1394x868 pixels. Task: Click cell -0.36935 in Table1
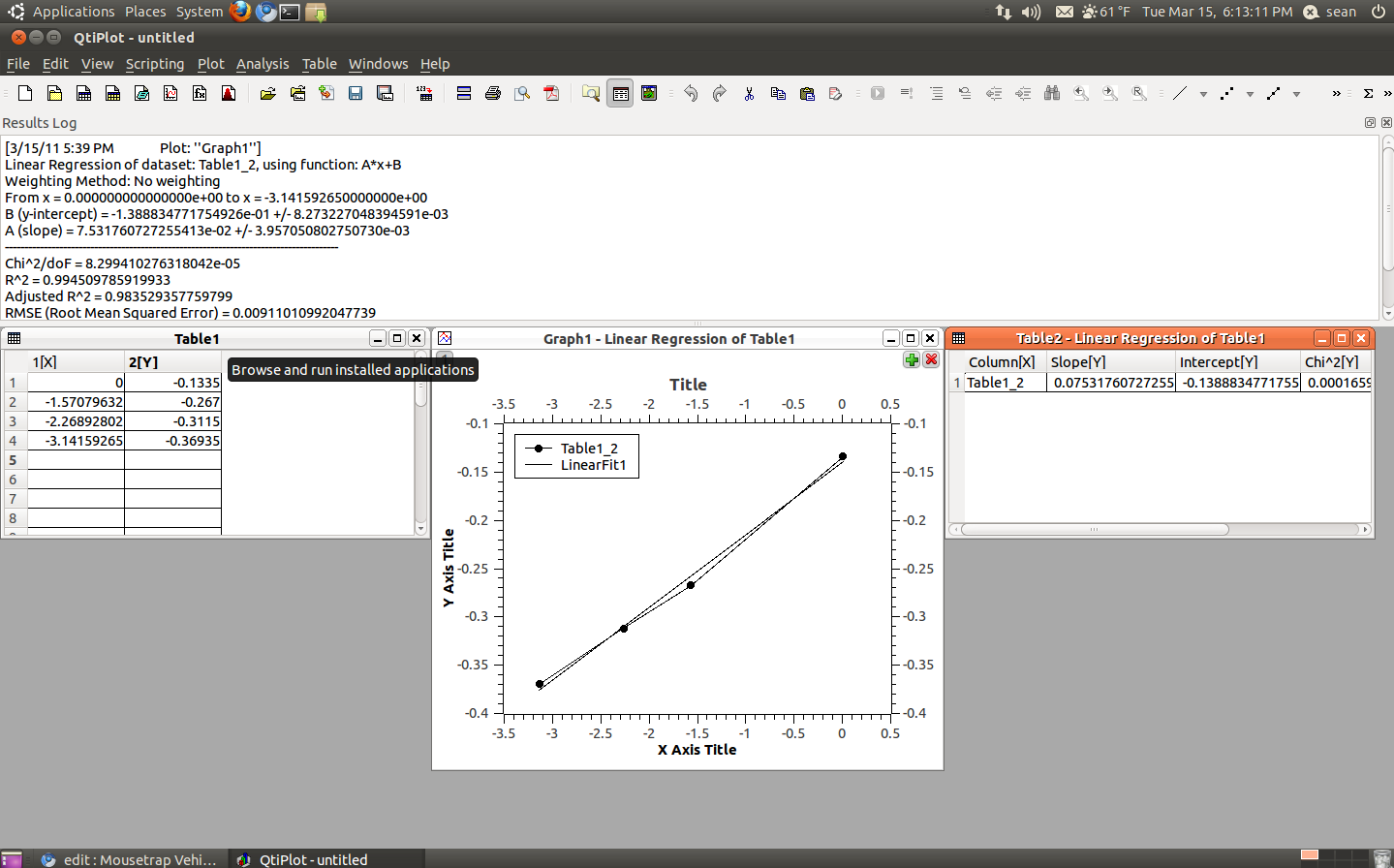tap(173, 441)
